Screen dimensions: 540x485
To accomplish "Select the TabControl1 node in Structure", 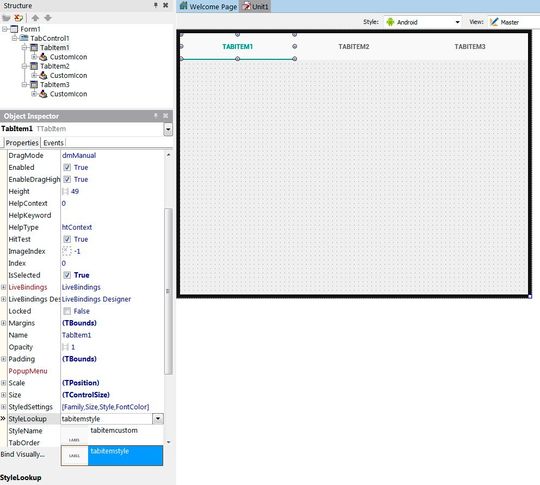I will coord(50,38).
